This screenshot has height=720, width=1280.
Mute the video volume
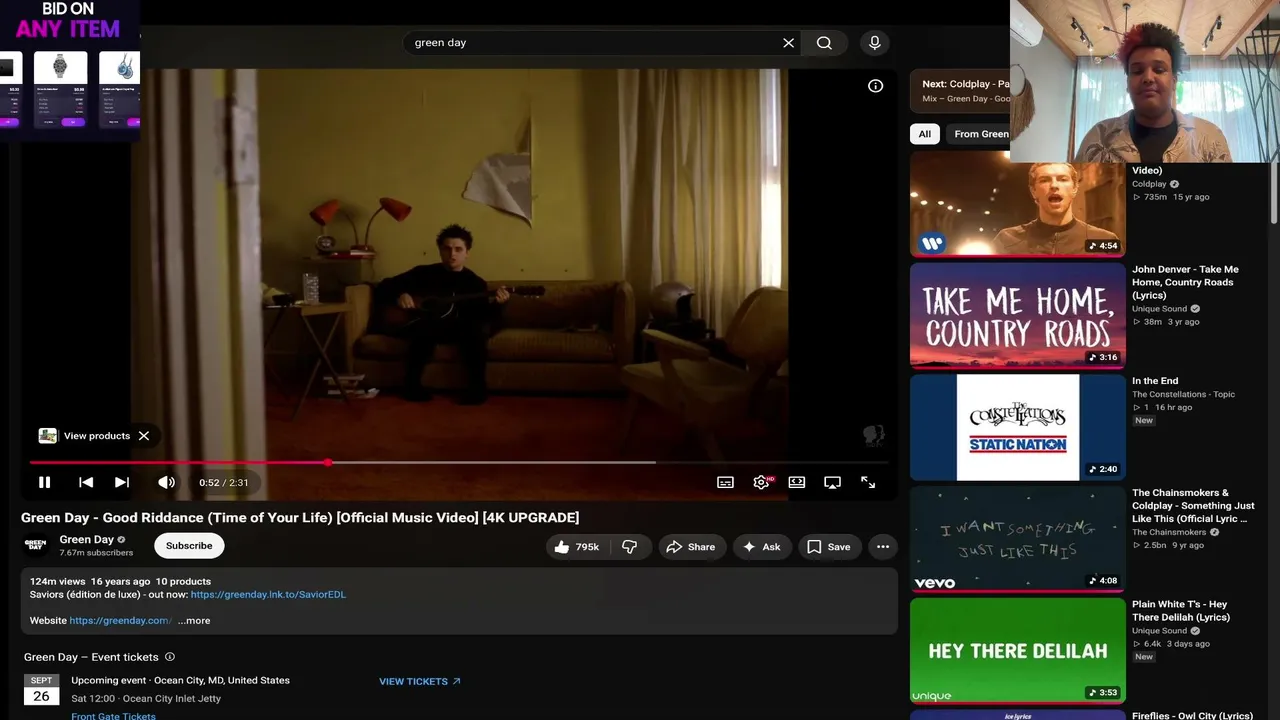click(166, 482)
